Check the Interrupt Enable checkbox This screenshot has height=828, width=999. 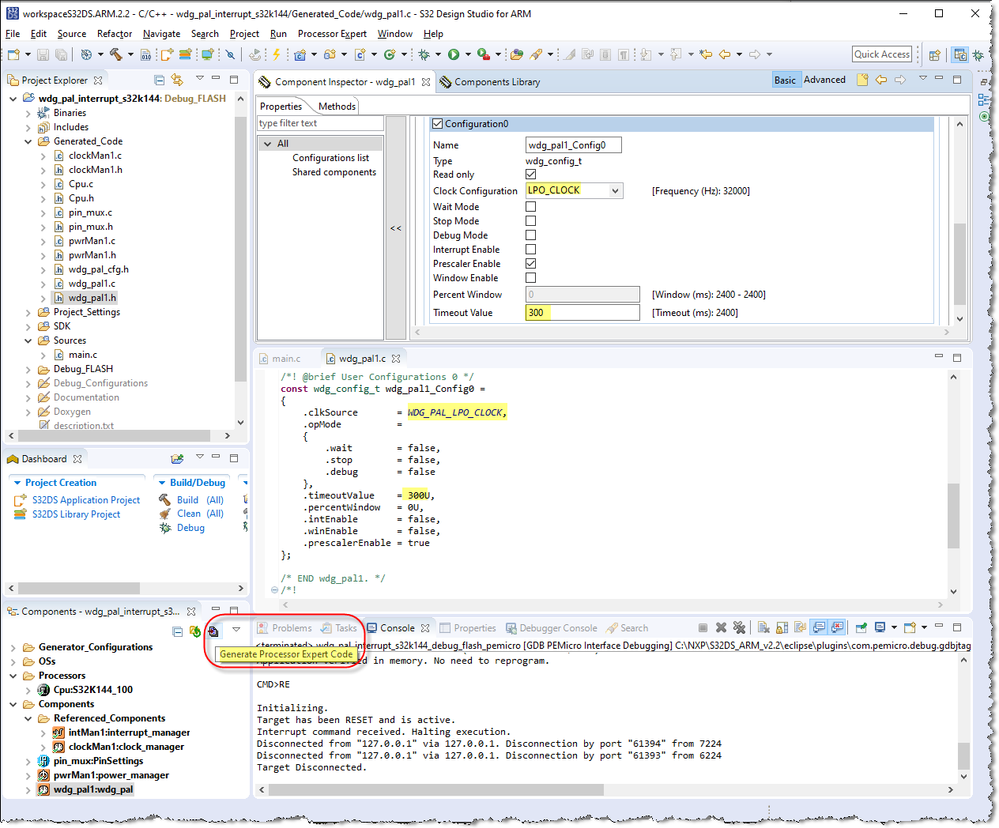(x=531, y=249)
